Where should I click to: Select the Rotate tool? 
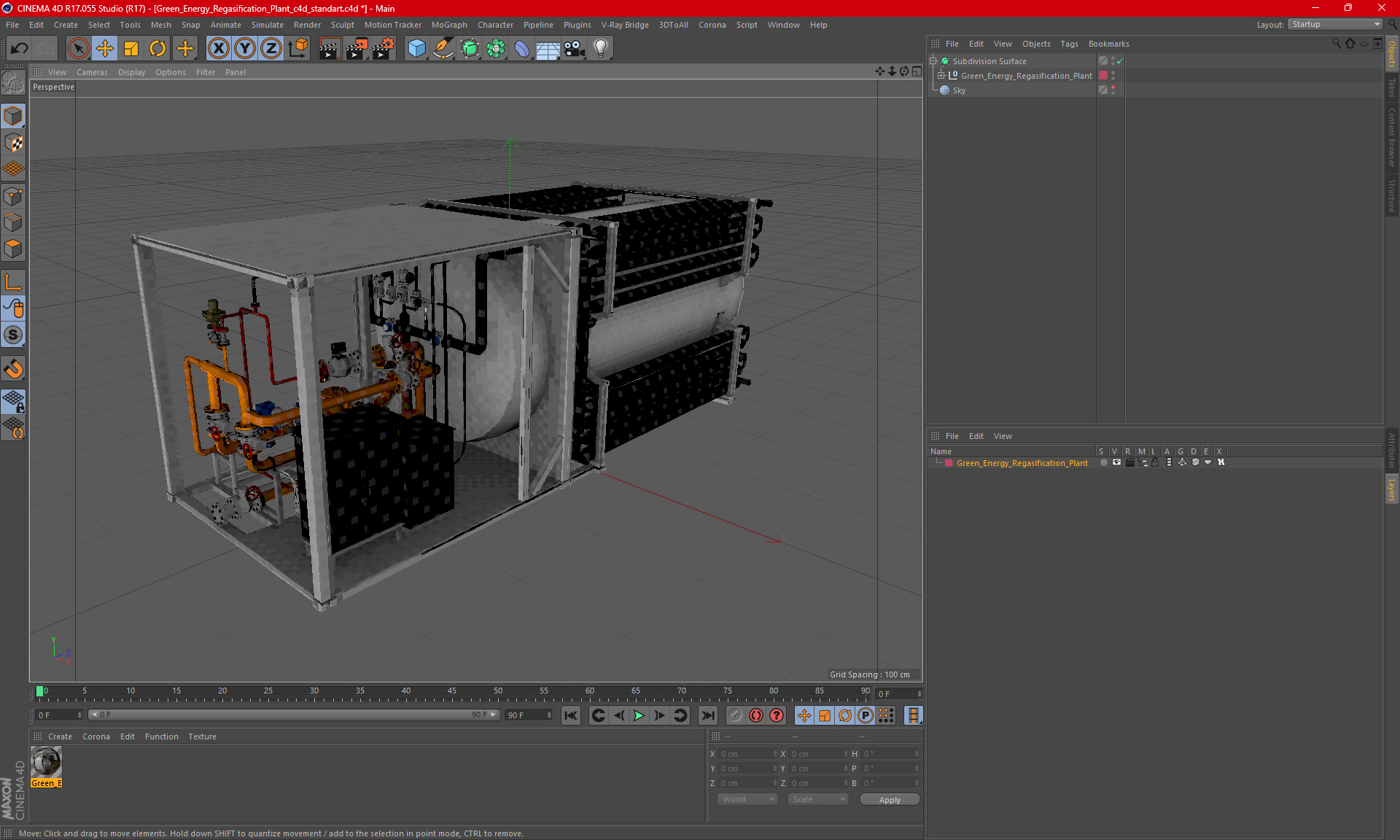(x=157, y=49)
